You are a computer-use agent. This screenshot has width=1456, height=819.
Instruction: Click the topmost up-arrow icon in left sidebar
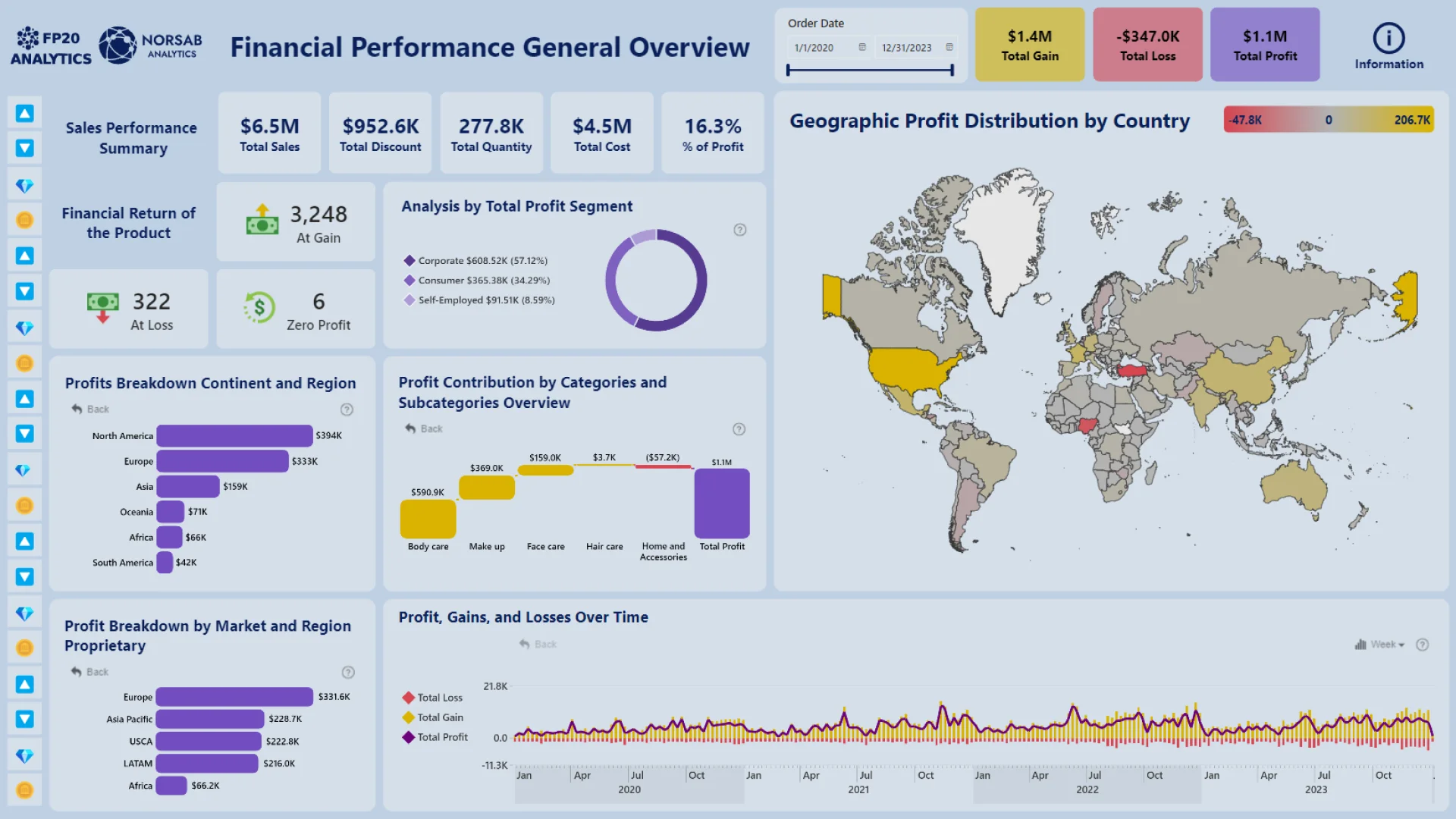[x=25, y=114]
